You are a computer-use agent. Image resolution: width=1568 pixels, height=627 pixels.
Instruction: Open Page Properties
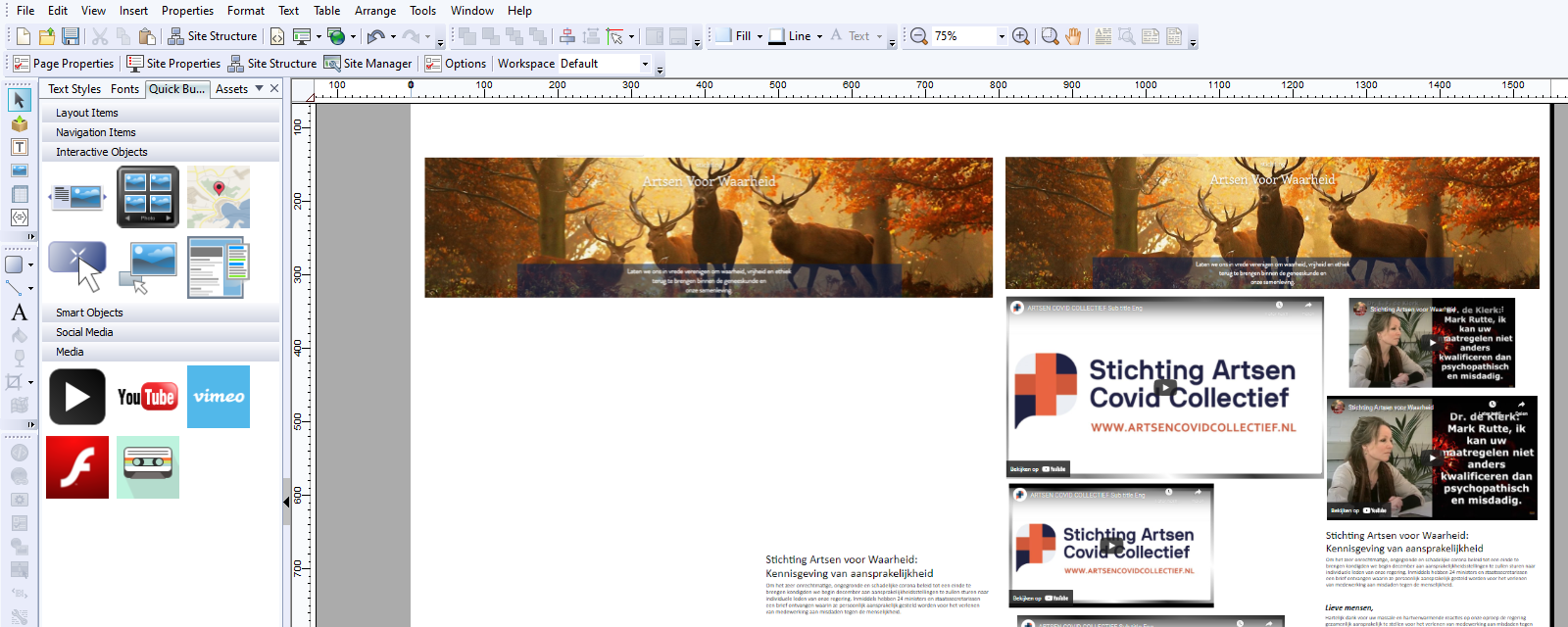point(64,64)
